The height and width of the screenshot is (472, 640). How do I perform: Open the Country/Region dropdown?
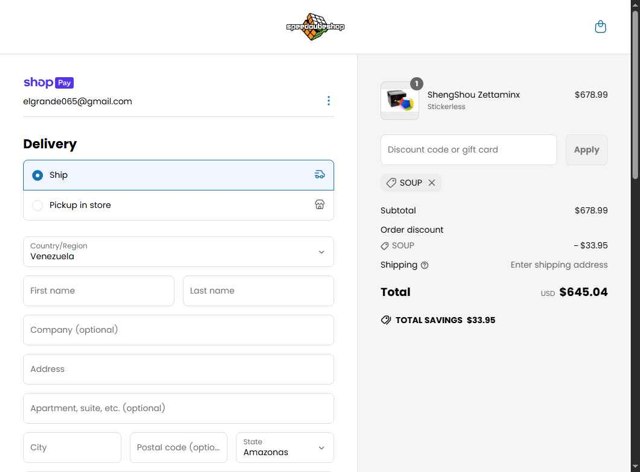click(x=178, y=252)
